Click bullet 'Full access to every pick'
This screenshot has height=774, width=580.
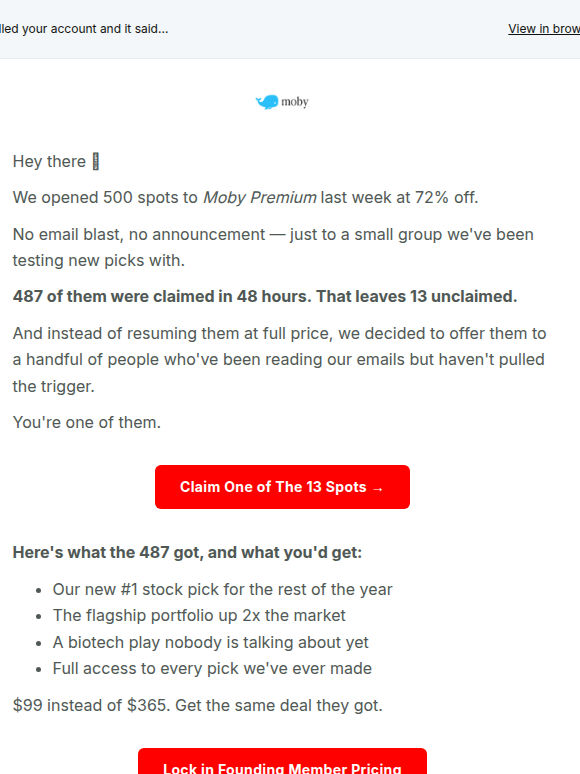(x=212, y=668)
